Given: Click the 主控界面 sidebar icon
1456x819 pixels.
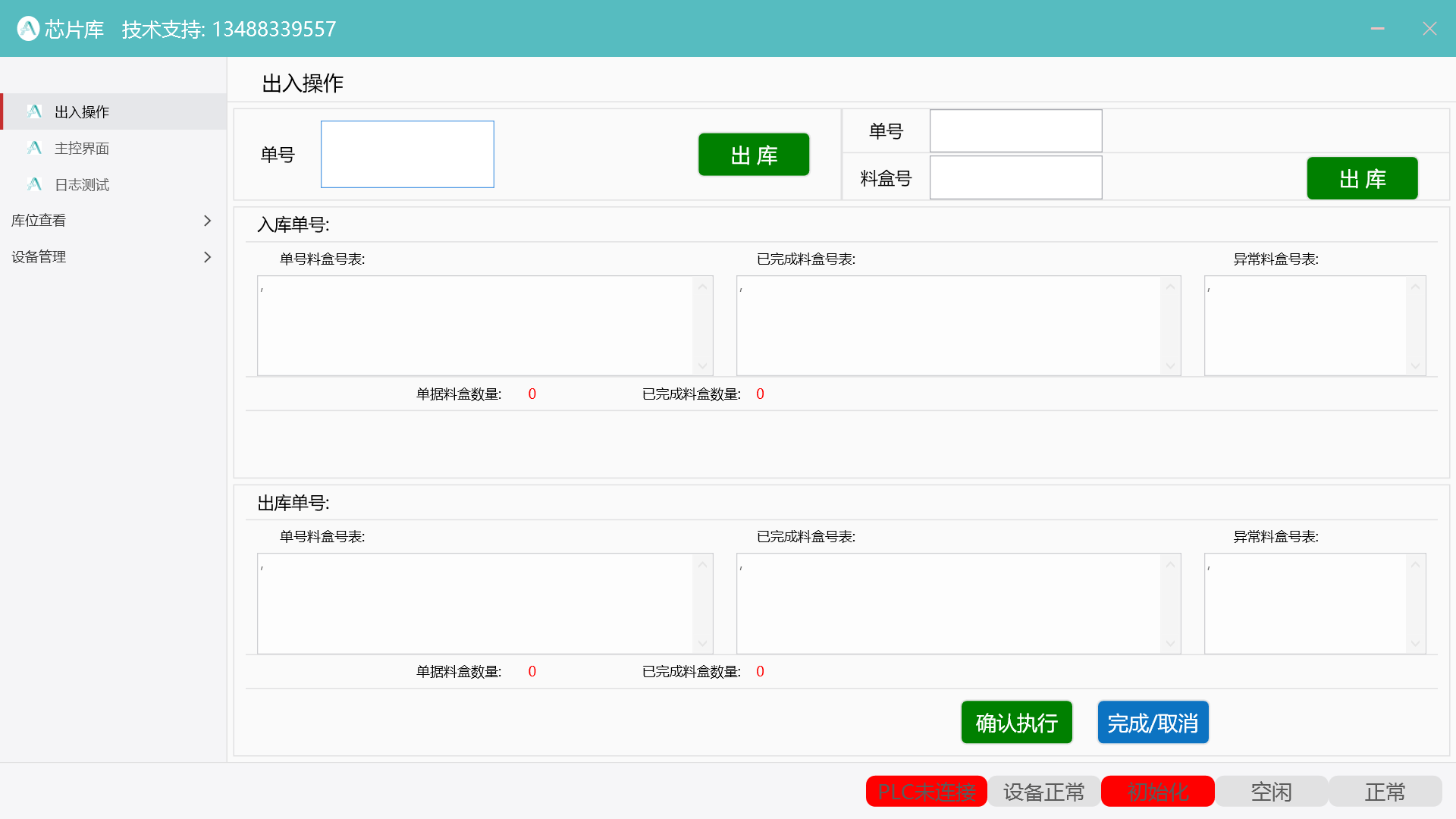Looking at the screenshot, I should click(x=34, y=148).
